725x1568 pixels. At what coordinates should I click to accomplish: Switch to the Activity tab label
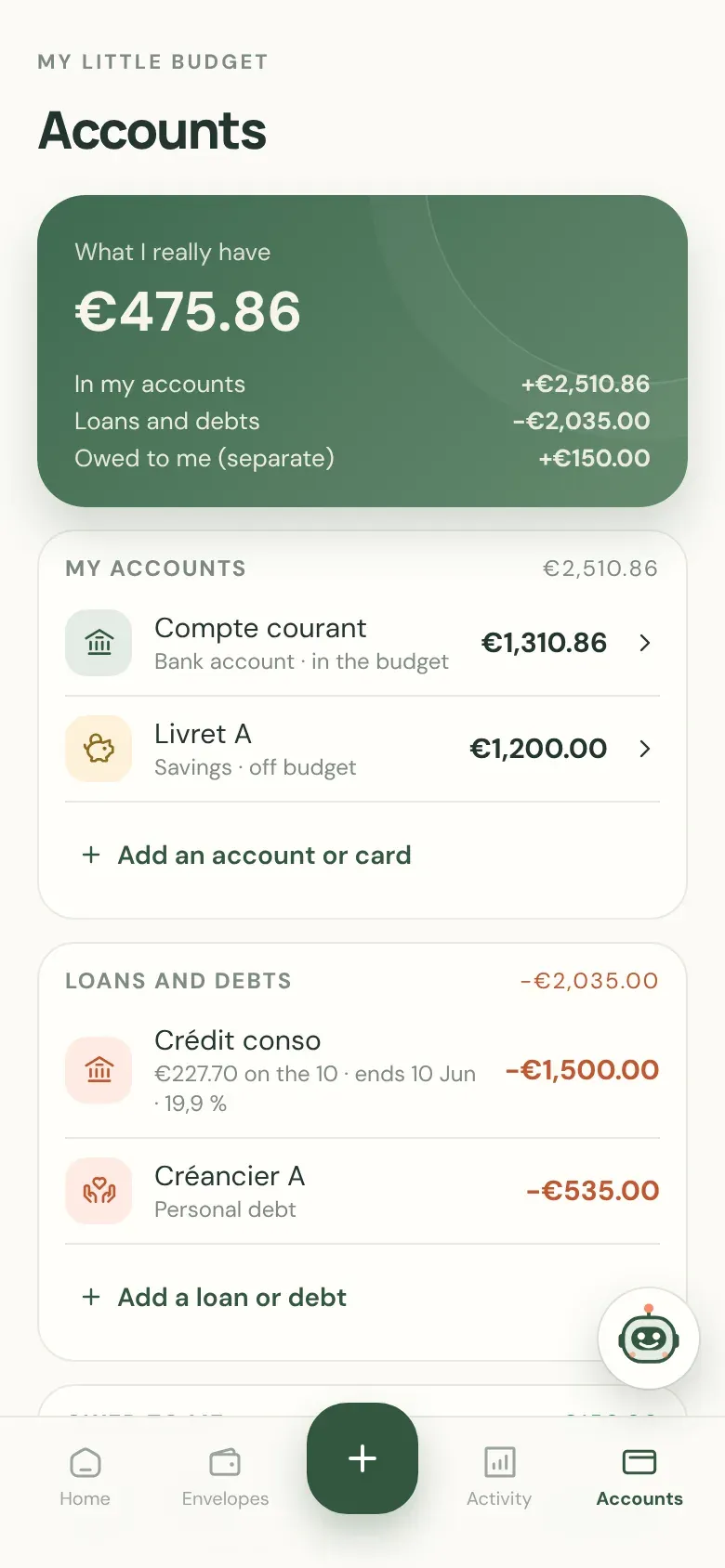point(499,1498)
